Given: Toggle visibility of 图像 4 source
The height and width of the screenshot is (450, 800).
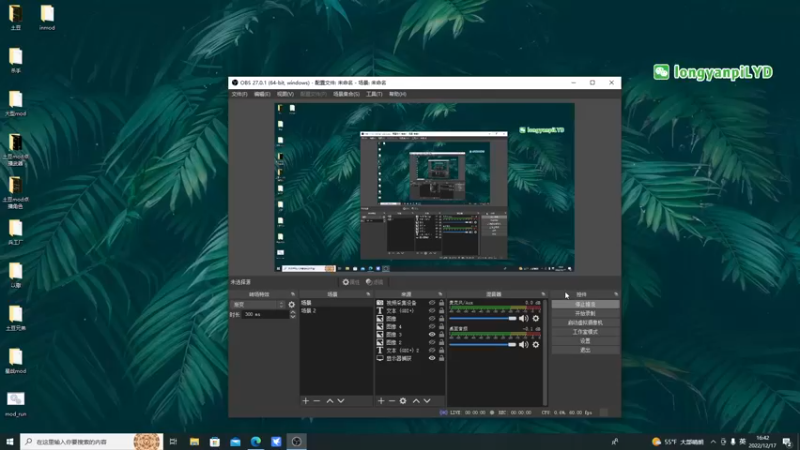Looking at the screenshot, I should point(432,327).
